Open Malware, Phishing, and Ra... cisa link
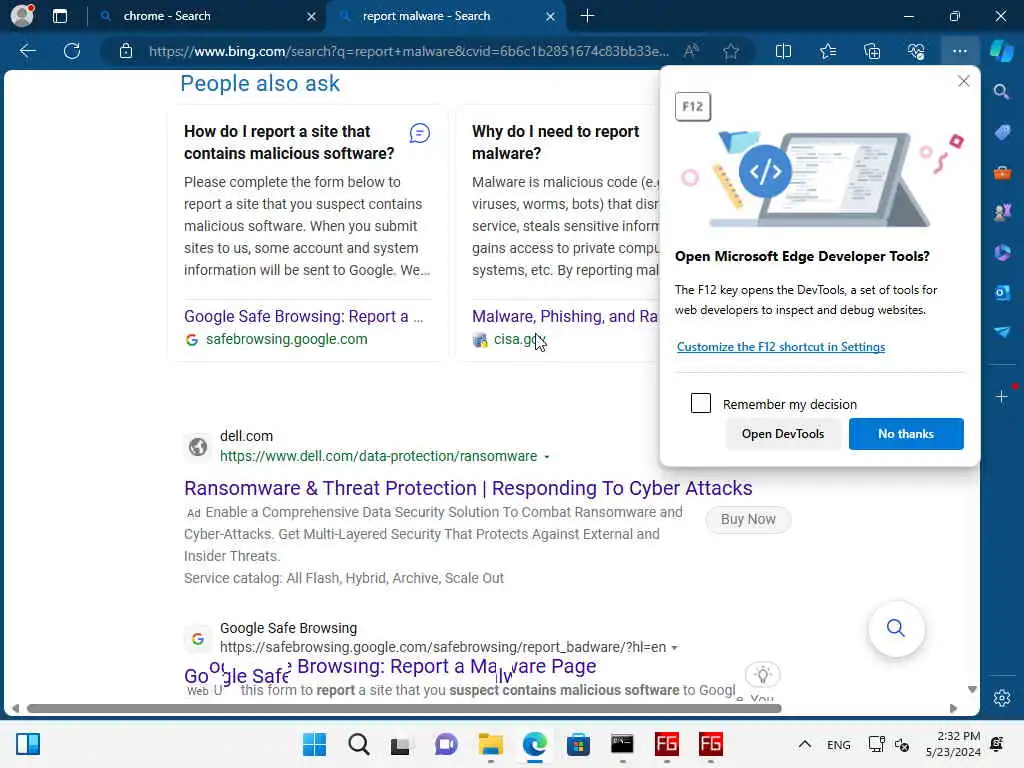 click(564, 316)
